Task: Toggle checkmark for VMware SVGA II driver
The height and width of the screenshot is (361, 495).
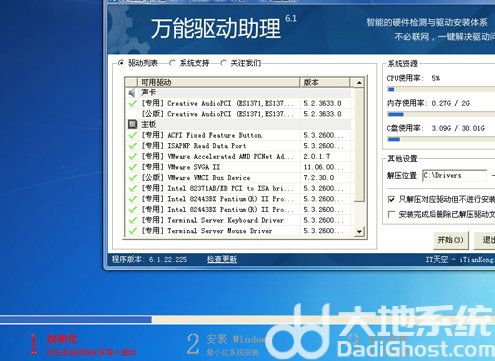Action: [132, 167]
